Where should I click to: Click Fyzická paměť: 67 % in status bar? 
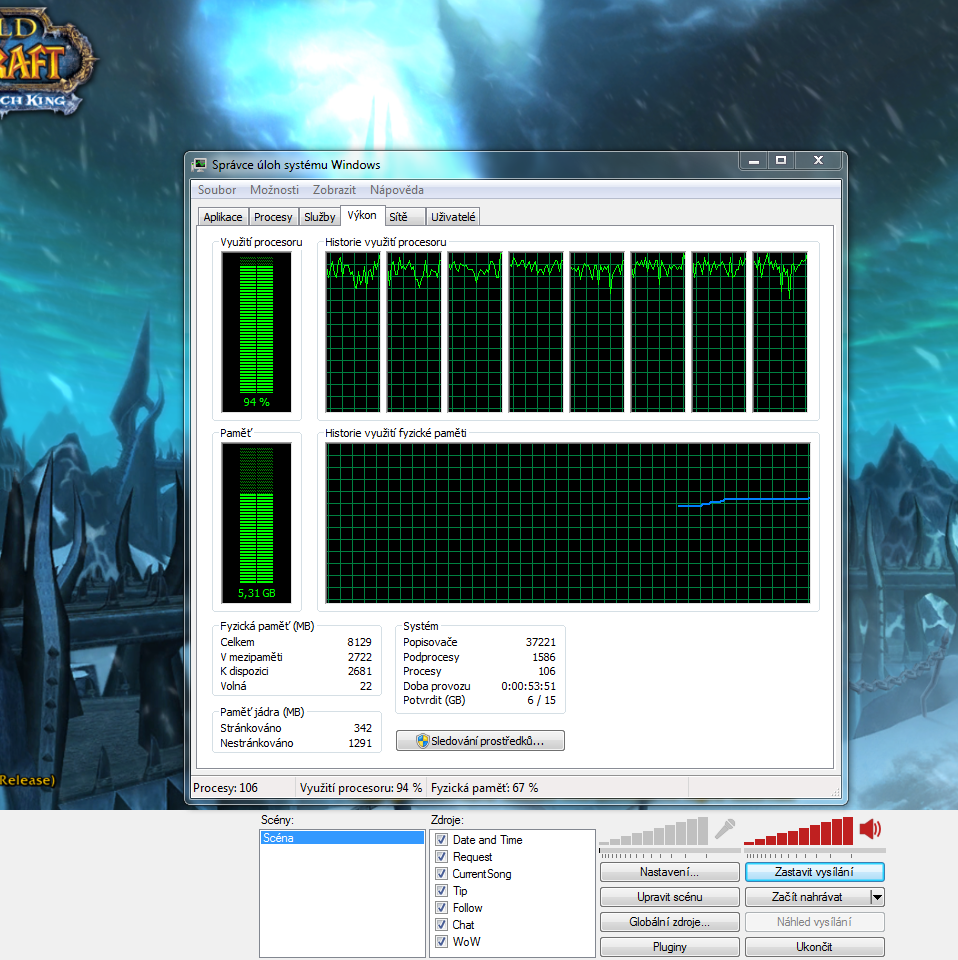(x=484, y=788)
